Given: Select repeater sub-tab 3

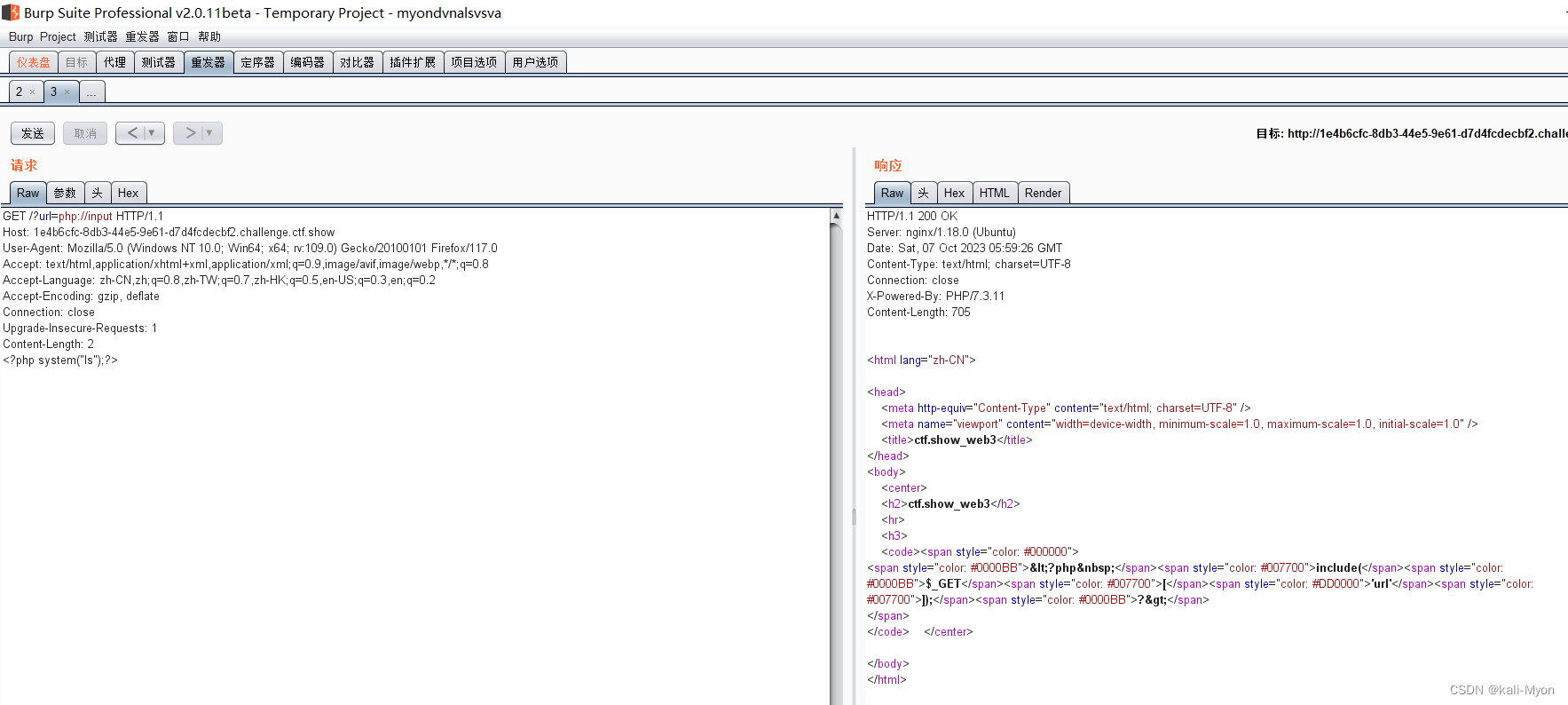Looking at the screenshot, I should [53, 91].
